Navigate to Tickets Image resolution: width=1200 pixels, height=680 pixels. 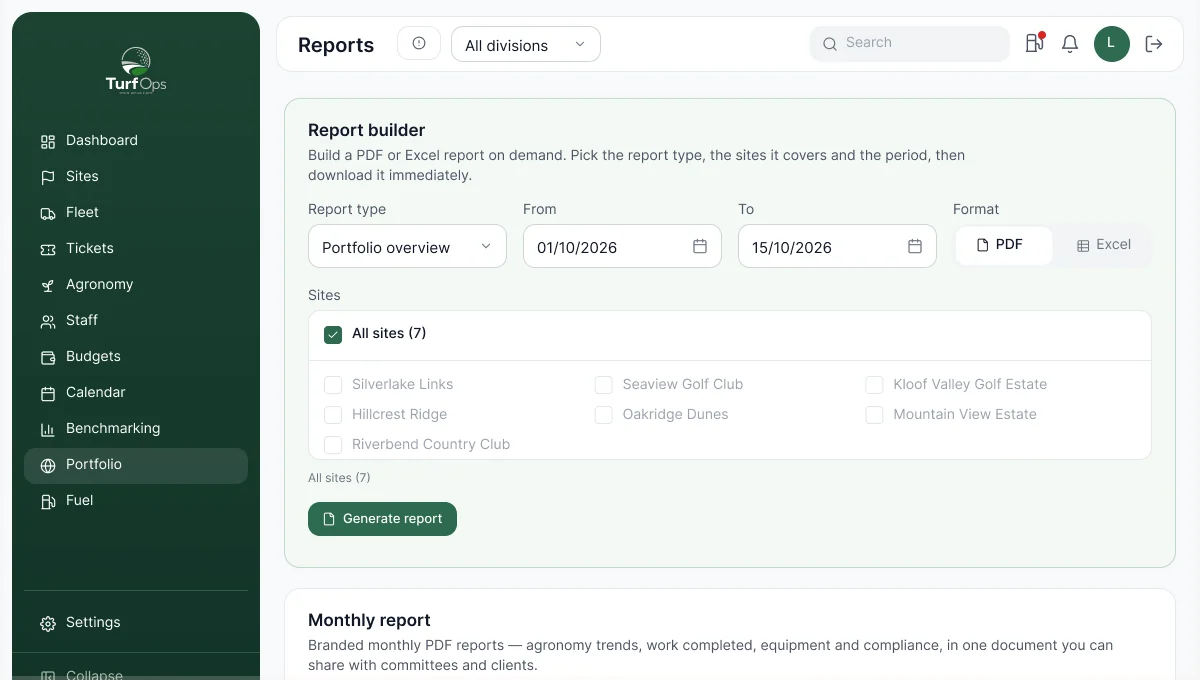(x=136, y=249)
